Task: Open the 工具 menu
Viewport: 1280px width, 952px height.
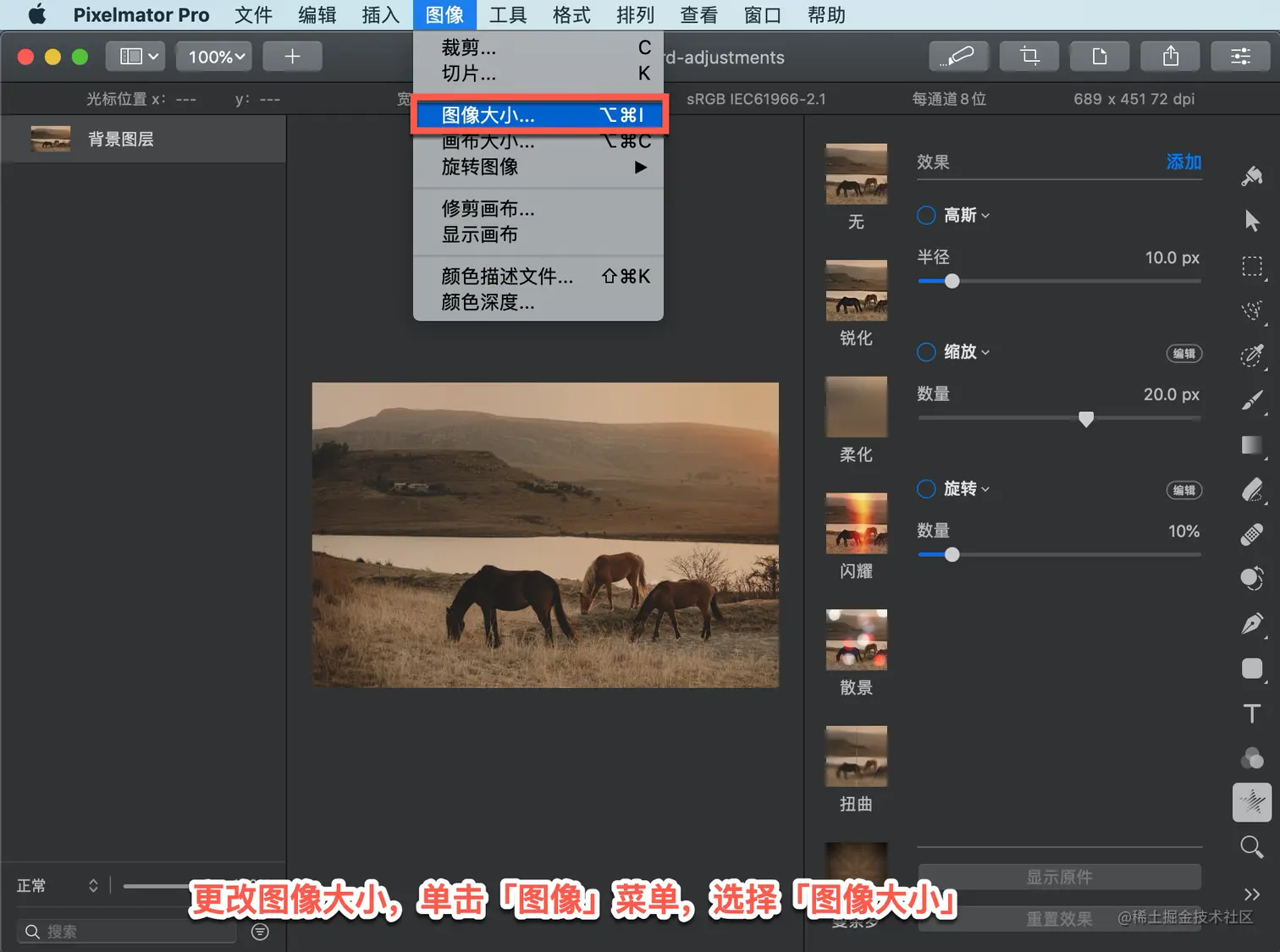Action: pyautogui.click(x=508, y=15)
